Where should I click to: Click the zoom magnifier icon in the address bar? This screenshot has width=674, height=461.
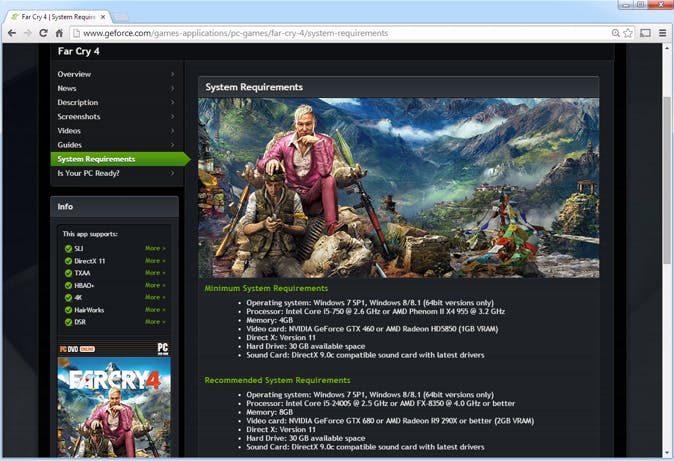[616, 33]
